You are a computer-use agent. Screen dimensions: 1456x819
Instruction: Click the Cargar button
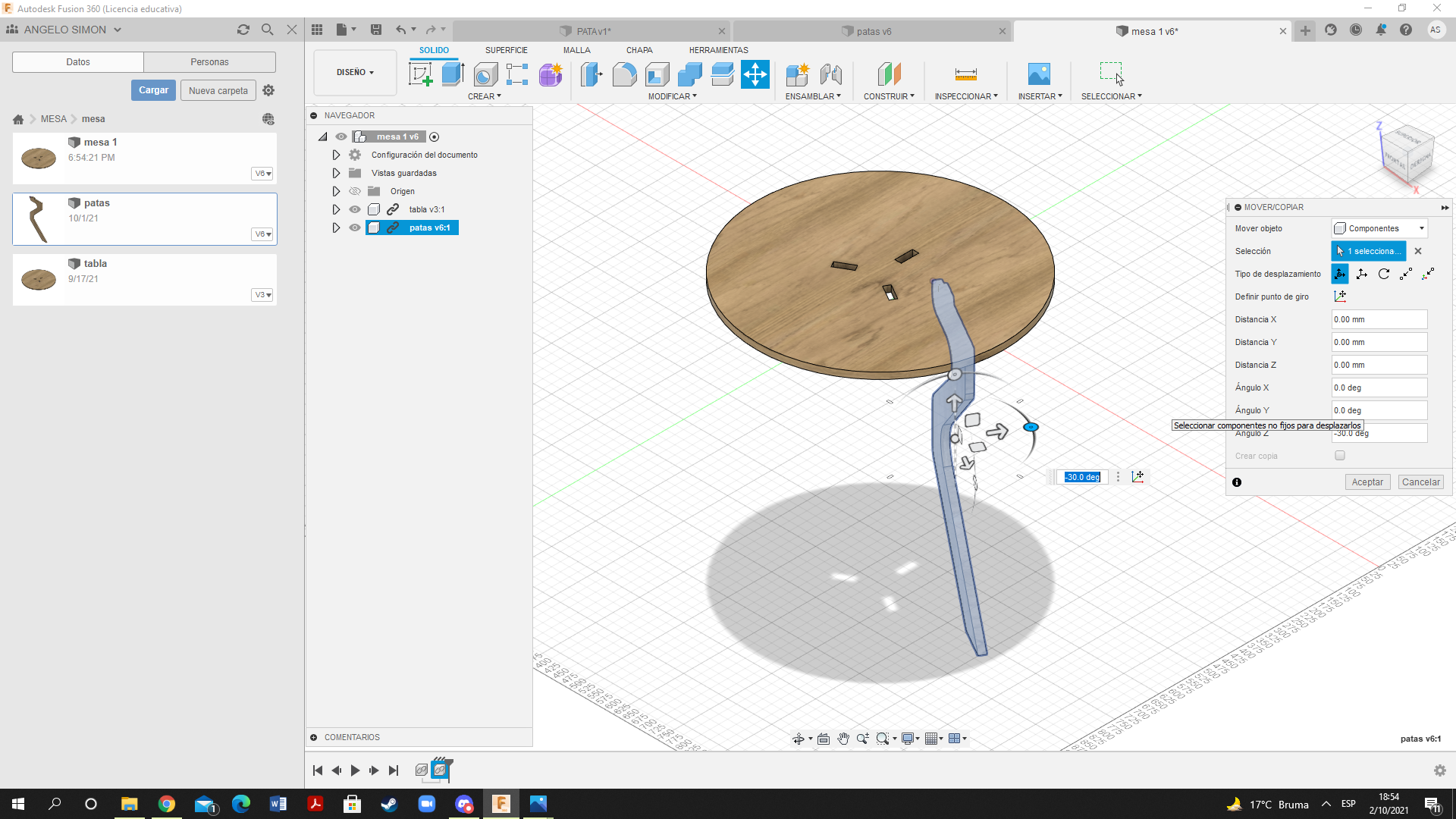(153, 90)
